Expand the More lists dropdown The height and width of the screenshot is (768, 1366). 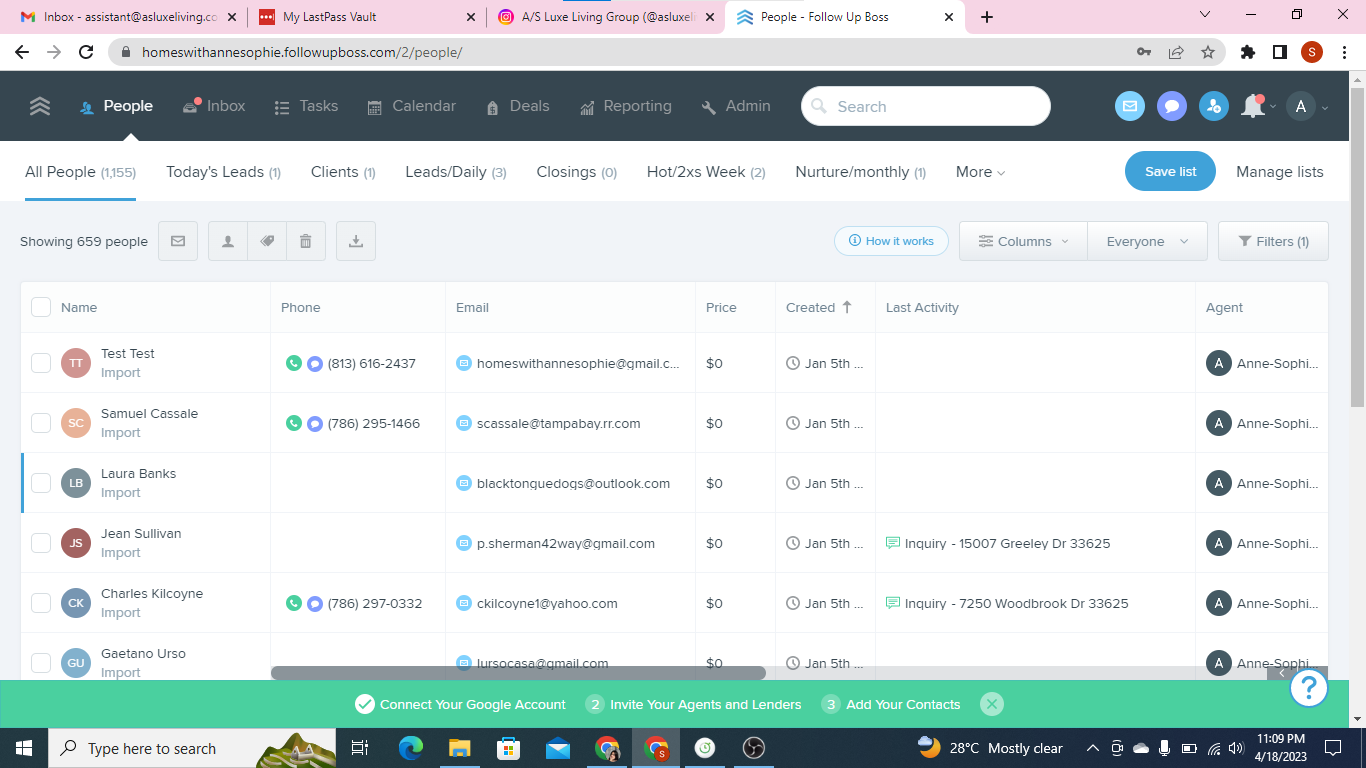tap(980, 172)
